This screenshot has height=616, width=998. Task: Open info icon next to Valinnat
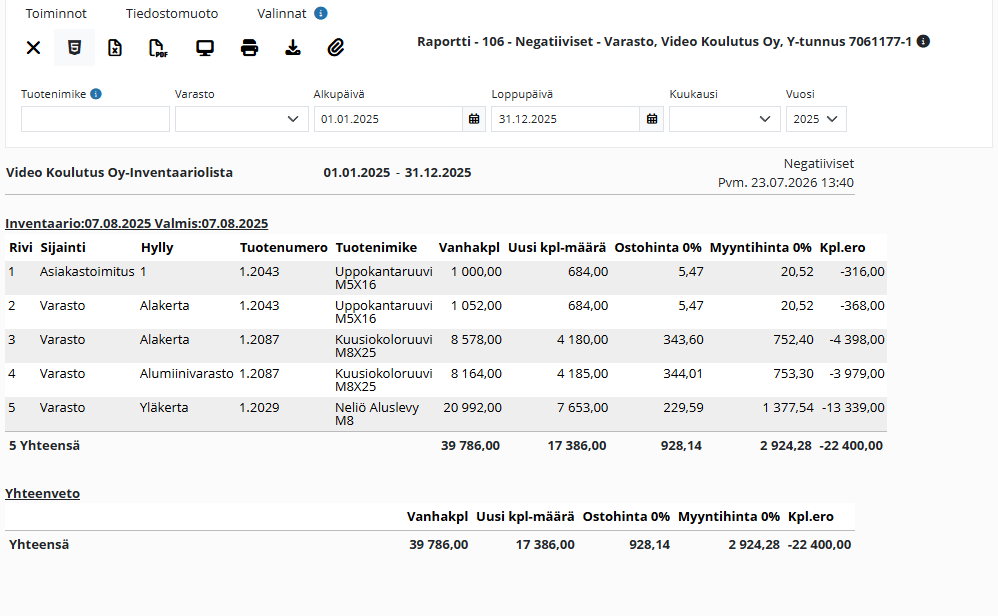point(321,13)
